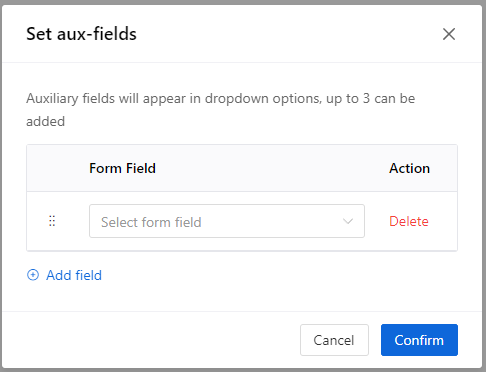The image size is (487, 372).
Task: Select the six-dot reorder grip
Action: coord(52,221)
